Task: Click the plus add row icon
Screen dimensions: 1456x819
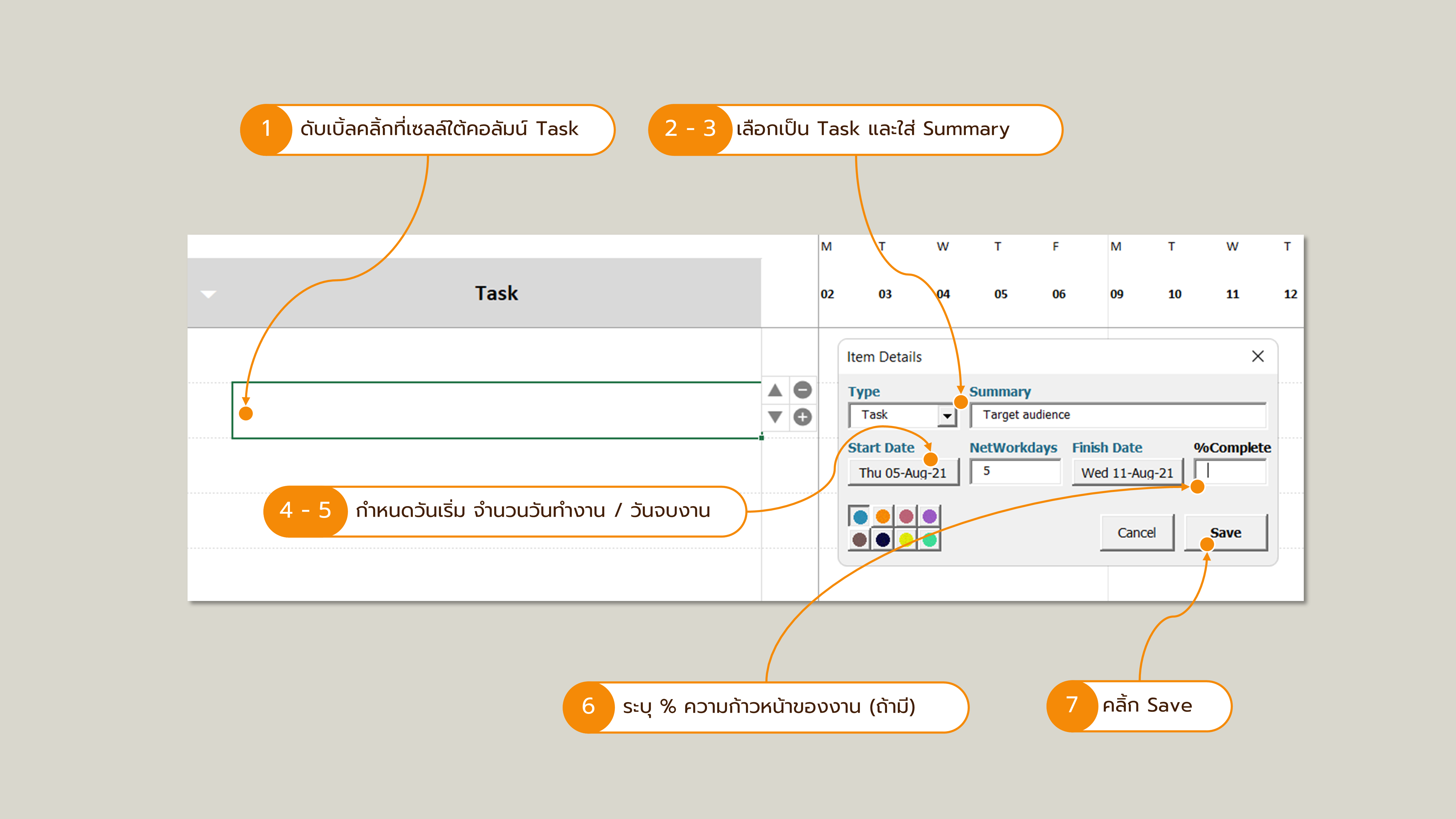Action: [802, 417]
